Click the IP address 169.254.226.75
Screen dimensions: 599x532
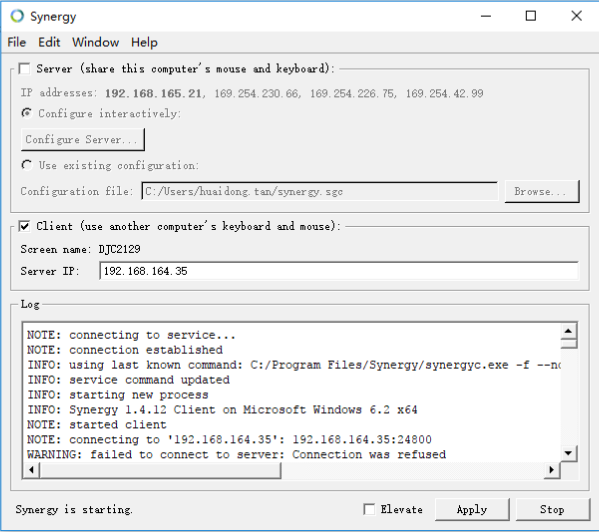pyautogui.click(x=352, y=94)
